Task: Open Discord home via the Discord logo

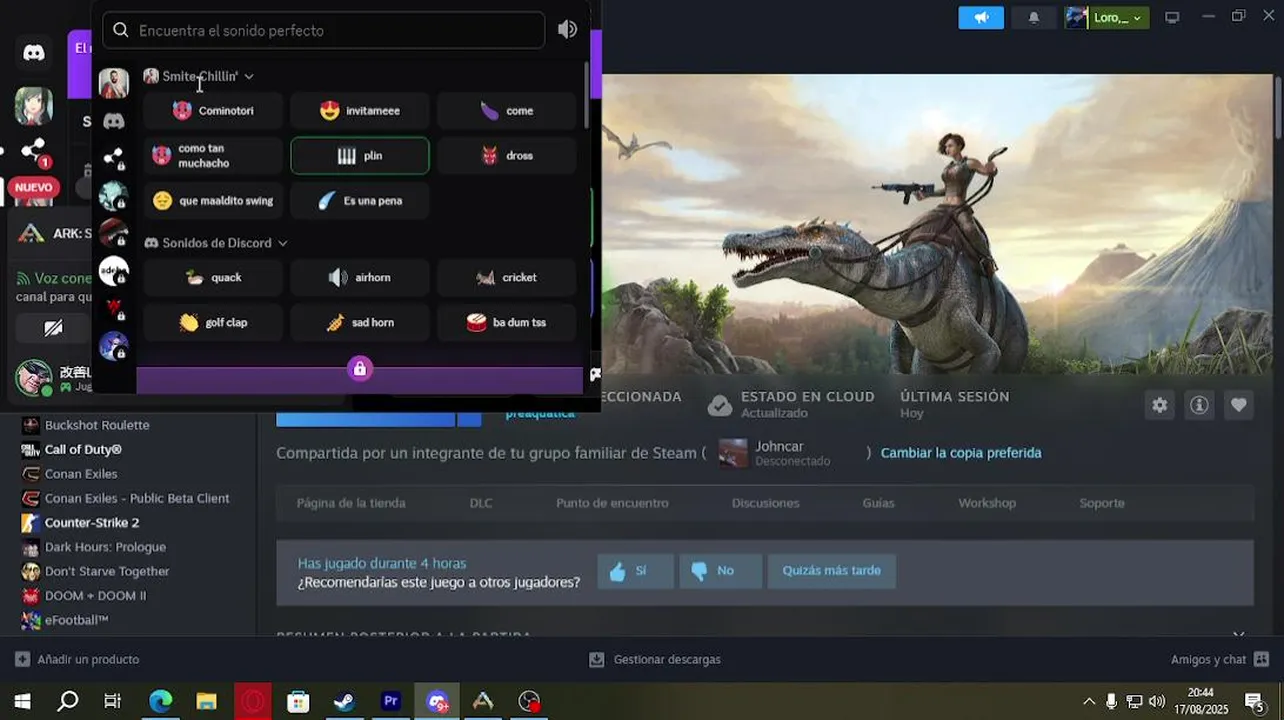Action: 34,53
